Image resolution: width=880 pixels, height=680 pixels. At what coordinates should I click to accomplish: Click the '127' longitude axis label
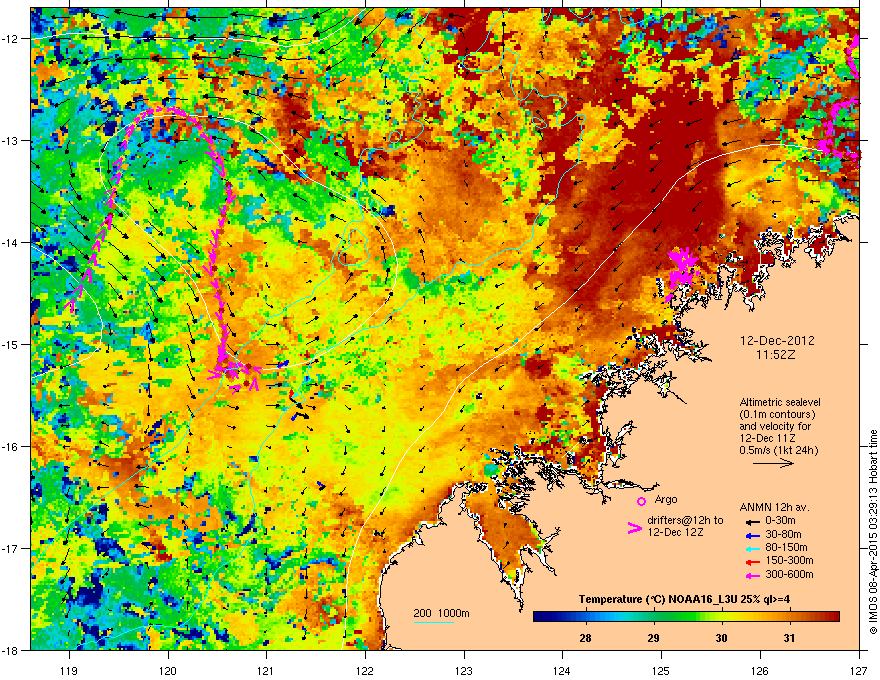tap(859, 670)
